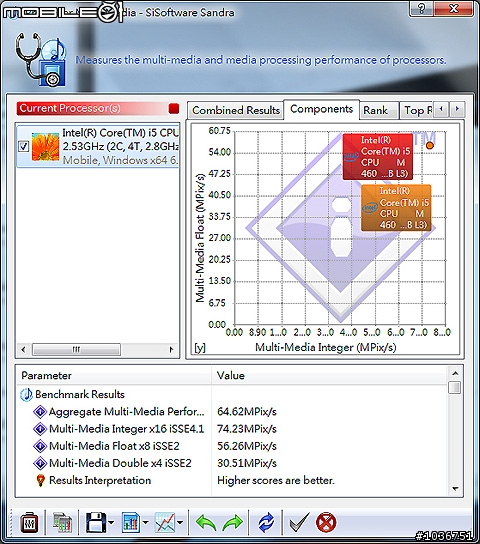
Task: Select the Benchmark Results row
Action: 232,394
